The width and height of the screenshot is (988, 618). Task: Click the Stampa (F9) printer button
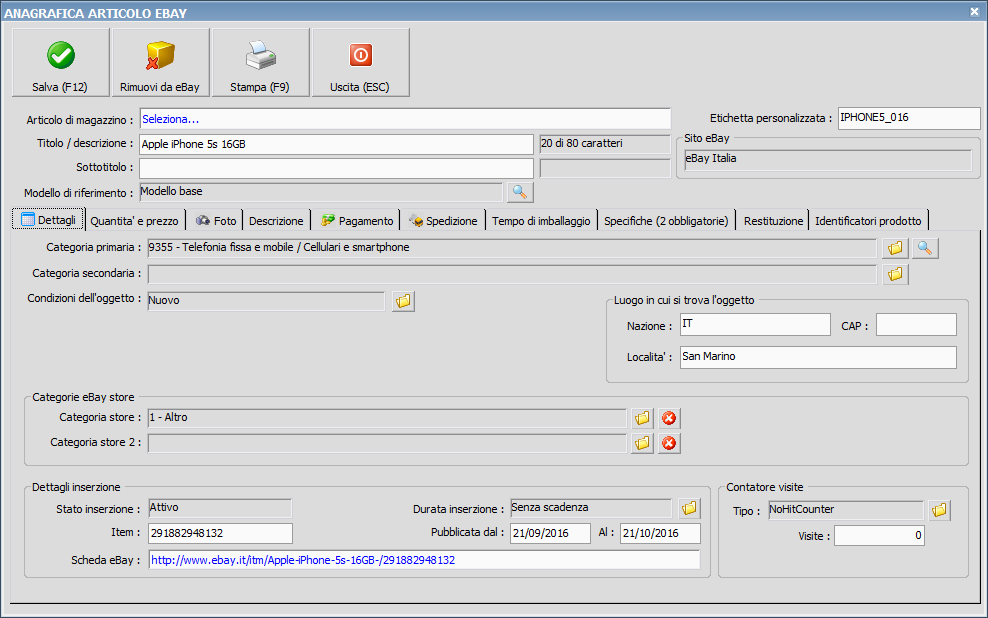pos(260,62)
